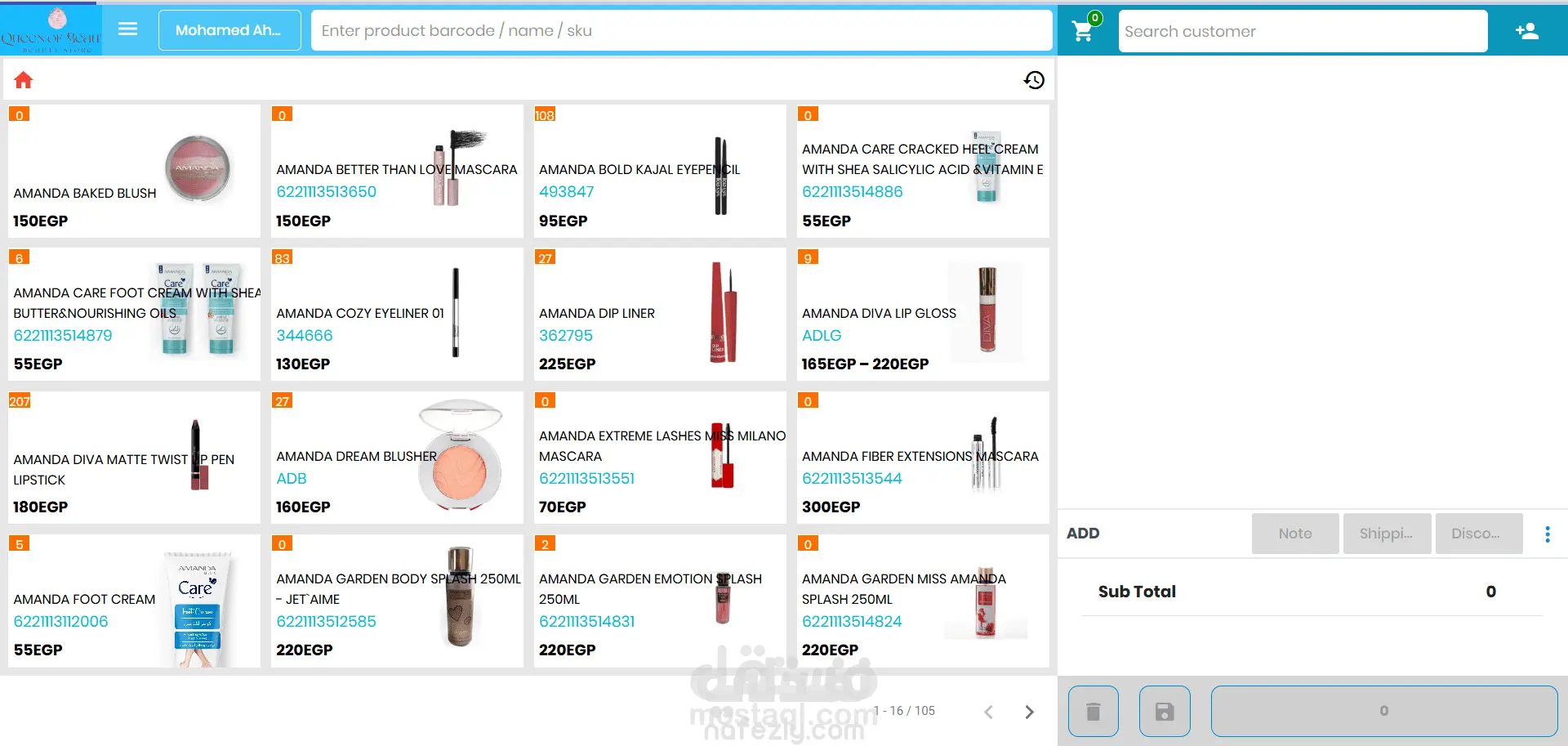Click the 1 - 16 / 105 pagination text
The width and height of the screenshot is (1568, 746).
[x=905, y=711]
